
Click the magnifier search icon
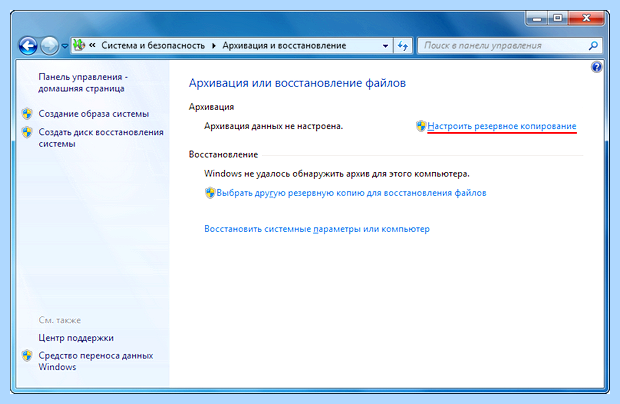(x=593, y=46)
